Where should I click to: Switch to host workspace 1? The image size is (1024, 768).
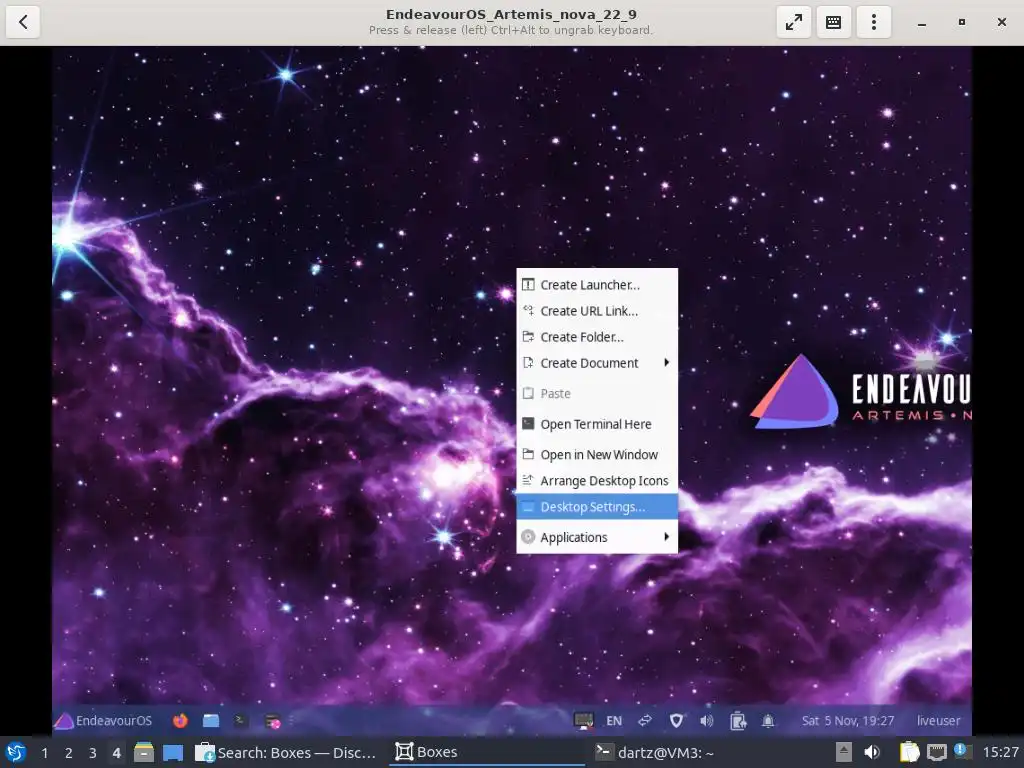[44, 753]
